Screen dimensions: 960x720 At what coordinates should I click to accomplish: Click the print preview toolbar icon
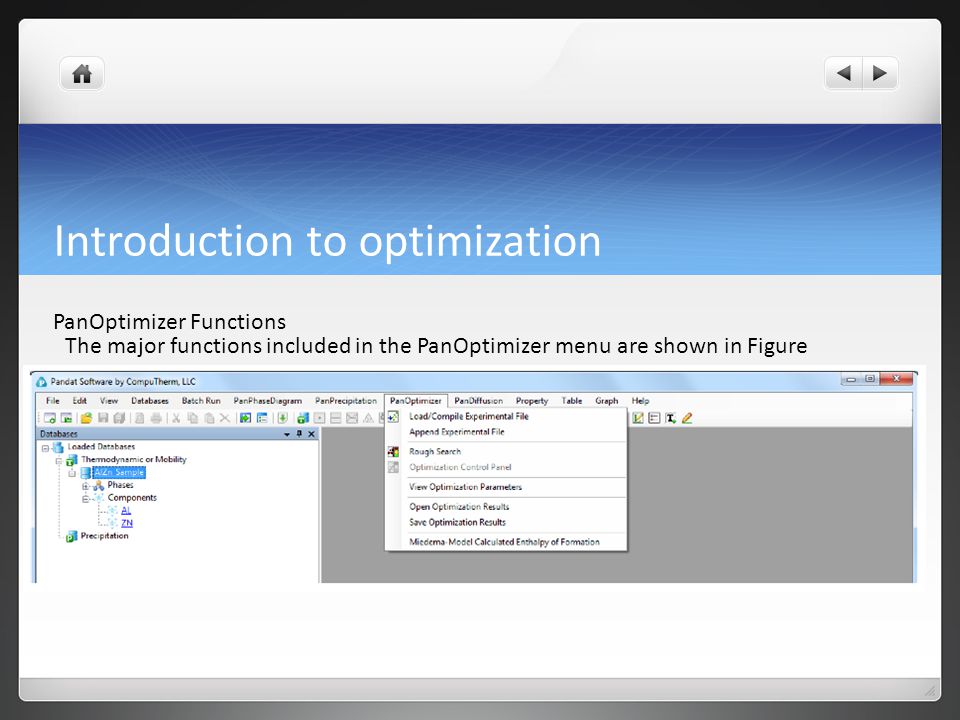coord(140,418)
